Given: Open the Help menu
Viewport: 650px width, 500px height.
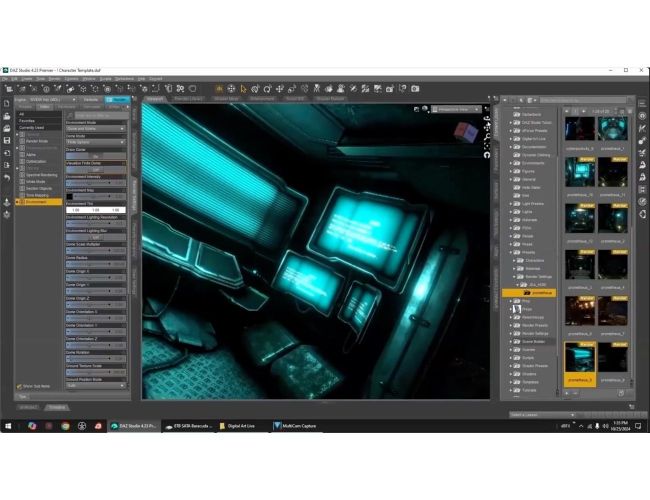Looking at the screenshot, I should click(x=141, y=79).
